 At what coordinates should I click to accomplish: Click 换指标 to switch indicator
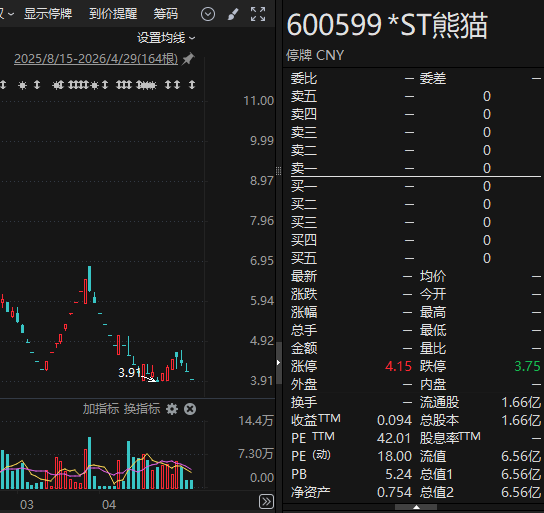point(142,409)
